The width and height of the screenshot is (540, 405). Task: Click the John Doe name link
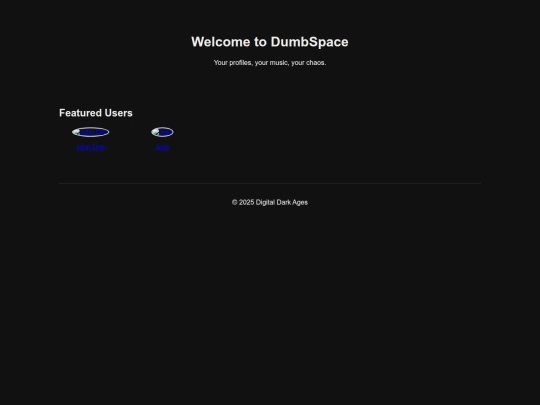click(91, 147)
